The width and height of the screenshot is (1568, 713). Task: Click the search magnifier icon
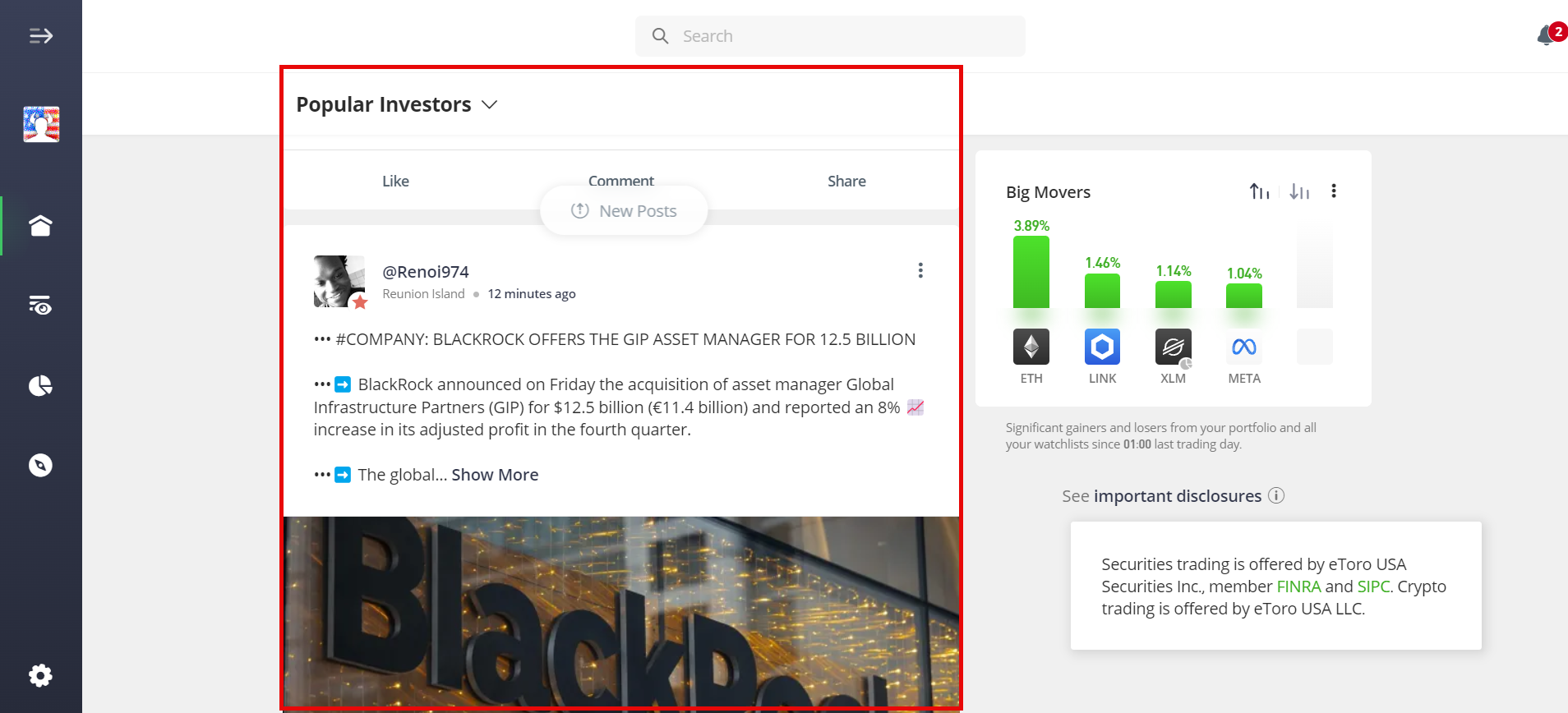(660, 36)
